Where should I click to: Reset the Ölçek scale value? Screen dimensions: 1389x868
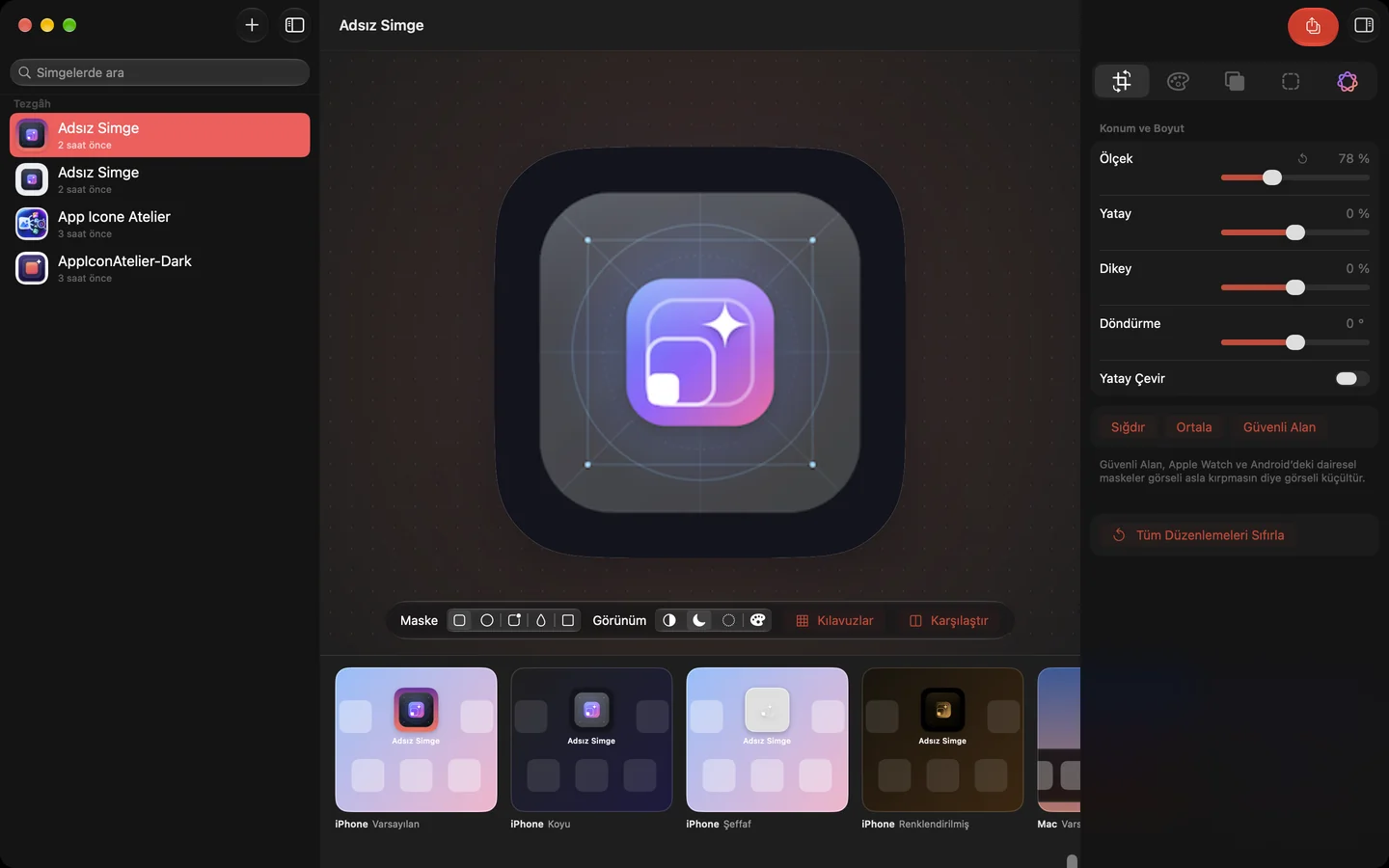[1302, 158]
